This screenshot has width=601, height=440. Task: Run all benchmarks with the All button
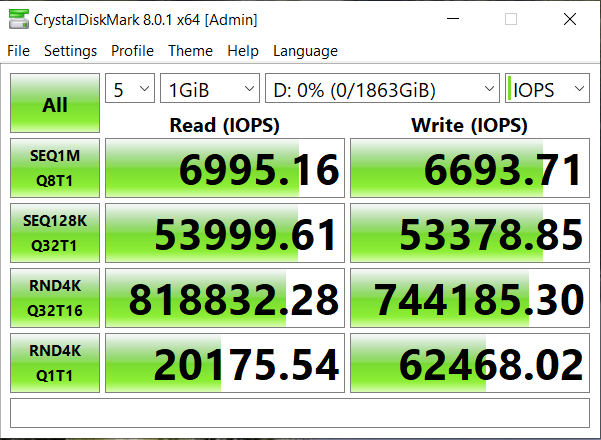(55, 103)
